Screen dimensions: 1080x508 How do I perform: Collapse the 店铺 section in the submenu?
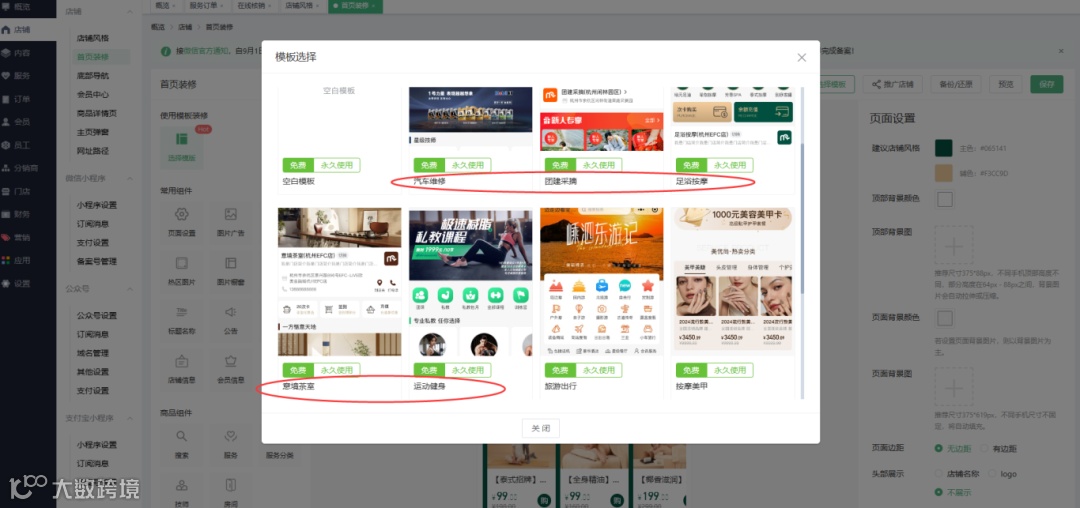click(x=131, y=12)
